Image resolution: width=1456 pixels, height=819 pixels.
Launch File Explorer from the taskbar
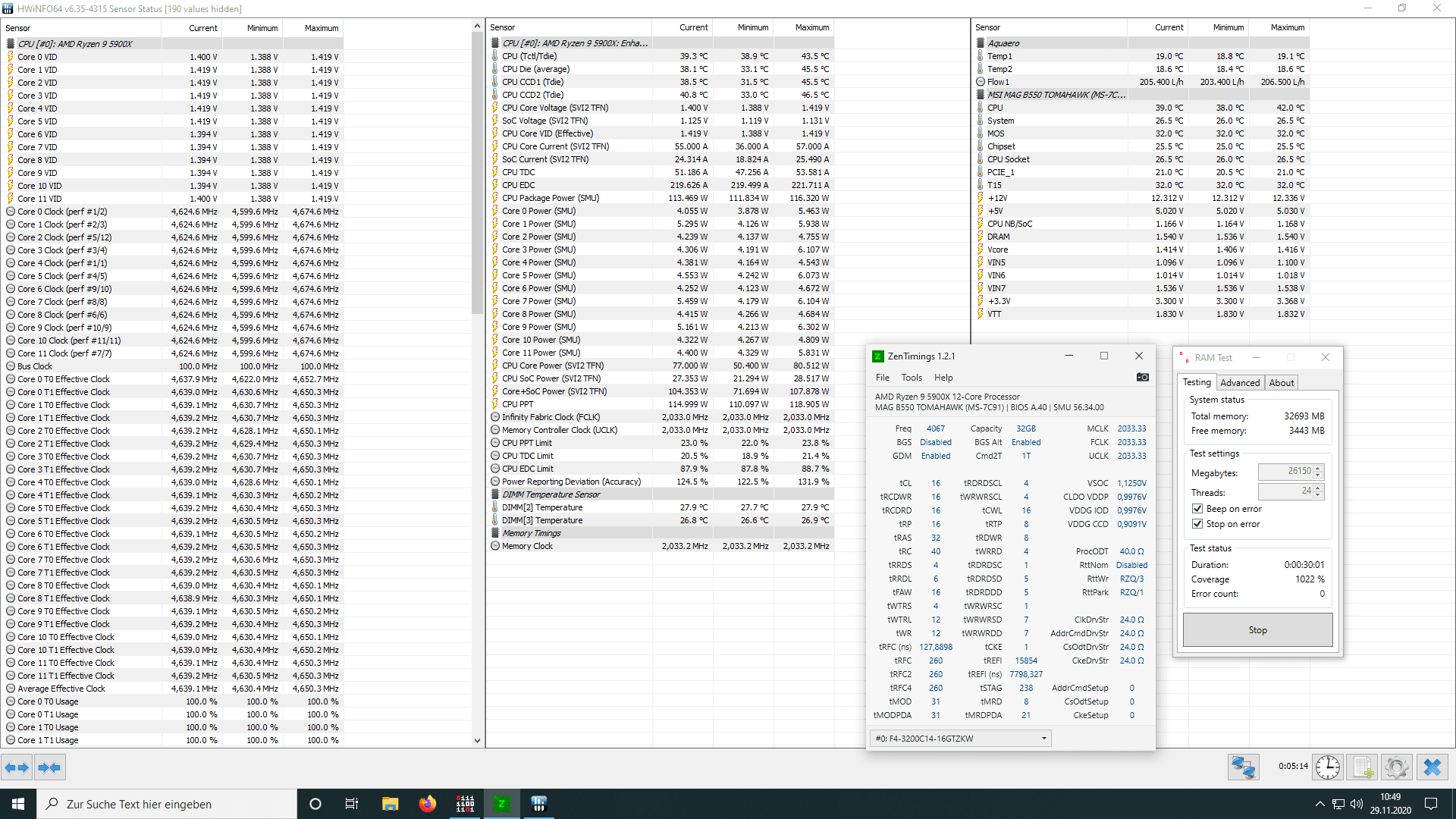point(391,804)
